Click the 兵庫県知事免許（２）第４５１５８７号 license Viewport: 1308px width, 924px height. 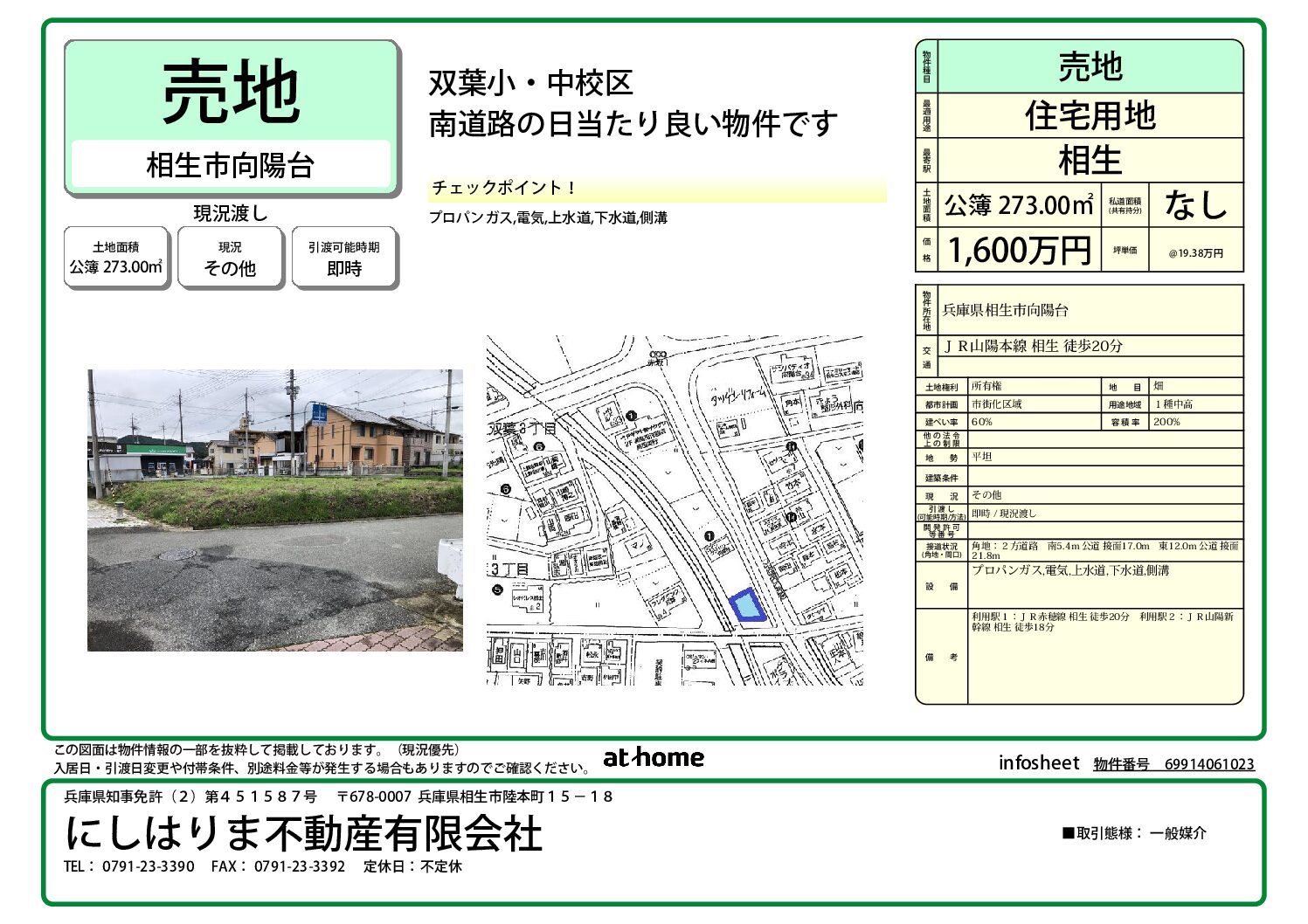[190, 796]
